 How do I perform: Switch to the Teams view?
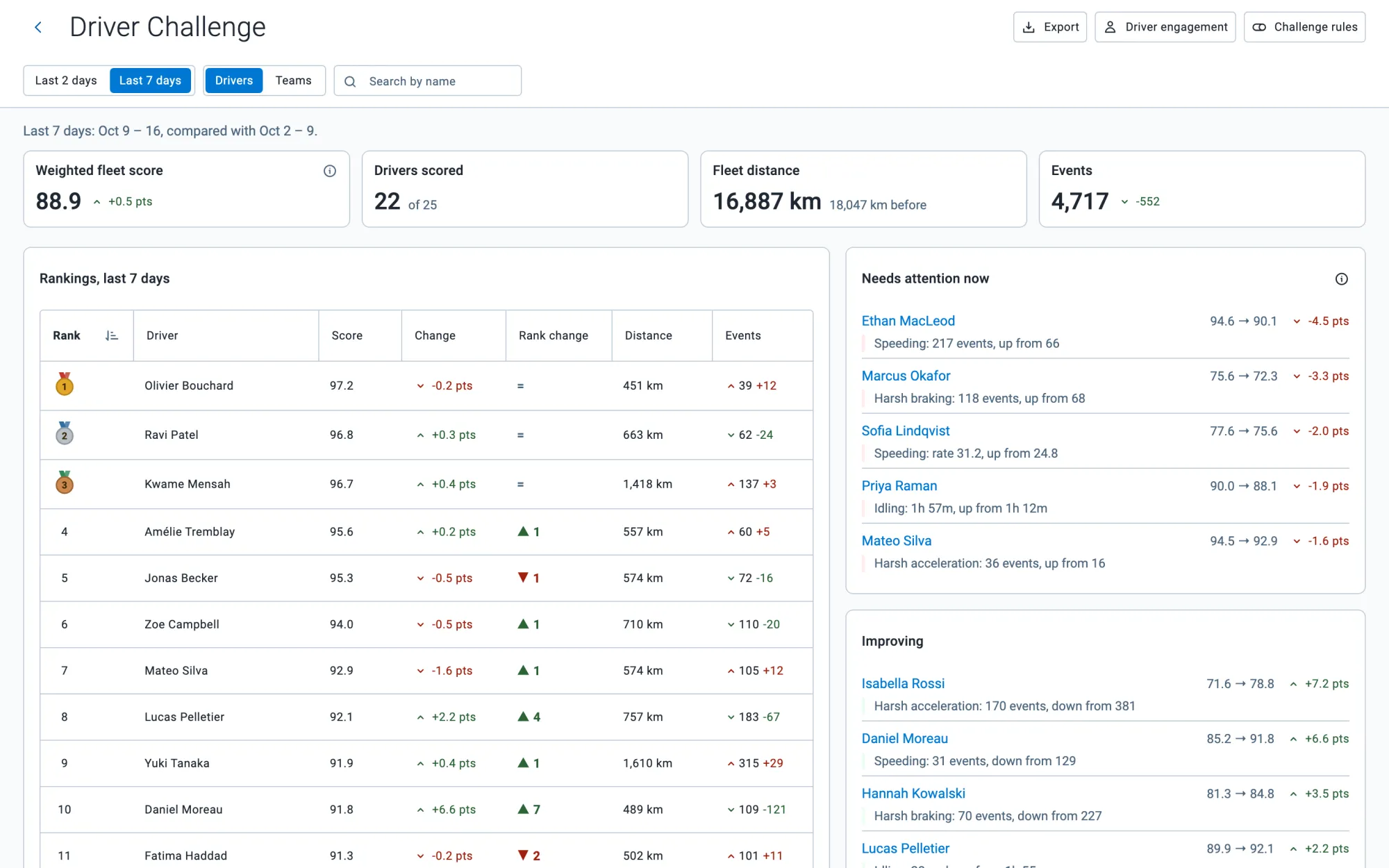point(293,81)
